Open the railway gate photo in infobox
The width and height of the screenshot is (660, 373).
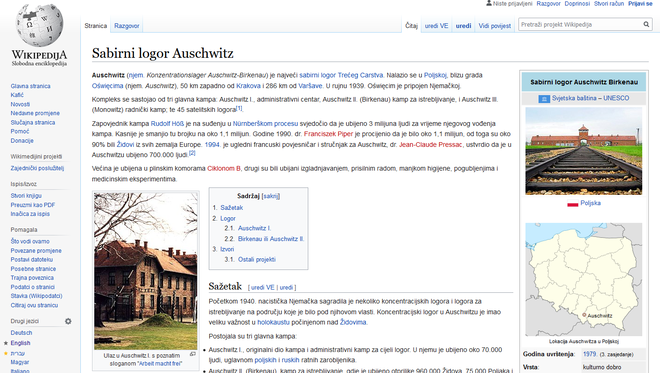[x=584, y=151]
